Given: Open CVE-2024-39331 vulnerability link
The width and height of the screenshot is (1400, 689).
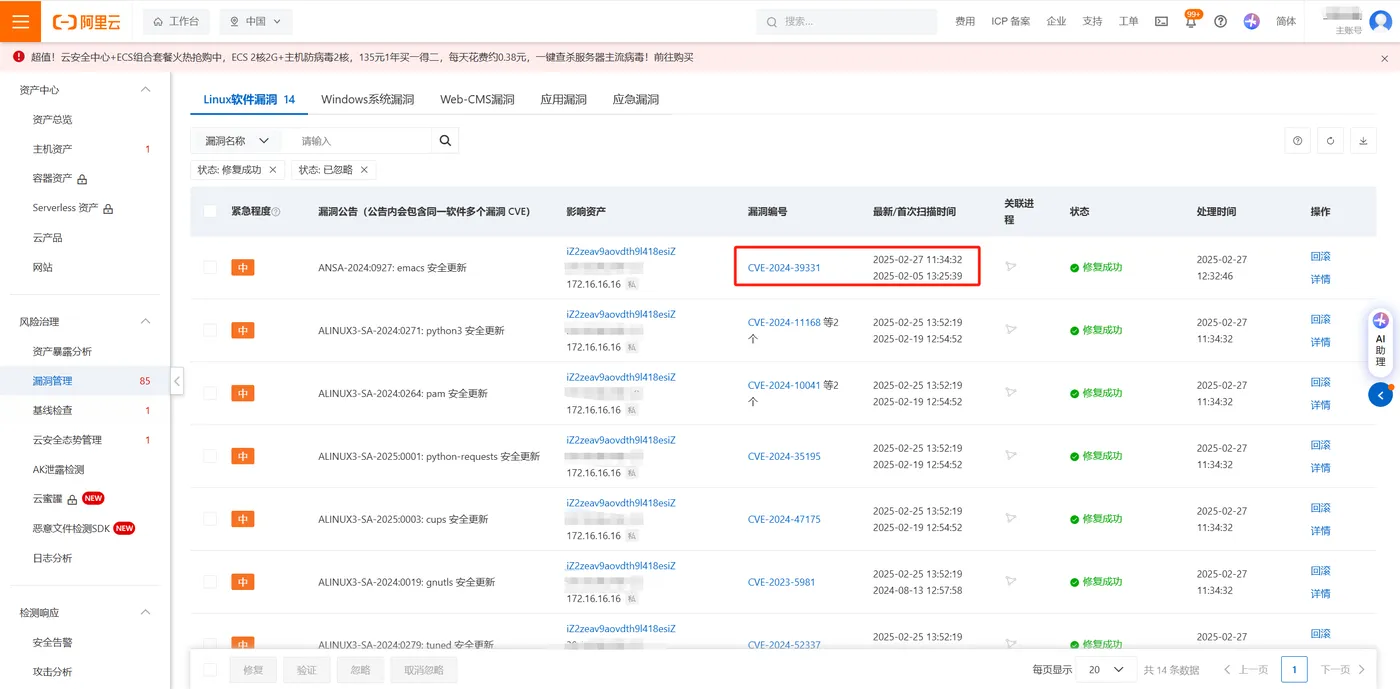Looking at the screenshot, I should (x=784, y=268).
